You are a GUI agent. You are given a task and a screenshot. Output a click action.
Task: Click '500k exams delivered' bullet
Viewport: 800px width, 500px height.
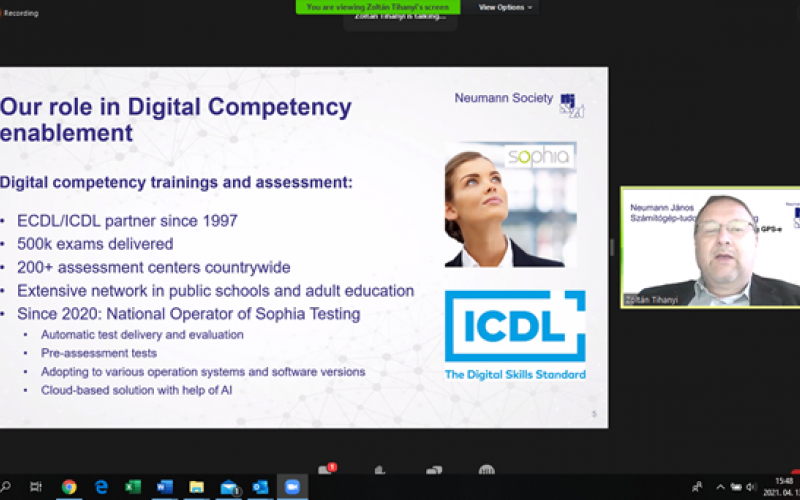click(x=95, y=244)
